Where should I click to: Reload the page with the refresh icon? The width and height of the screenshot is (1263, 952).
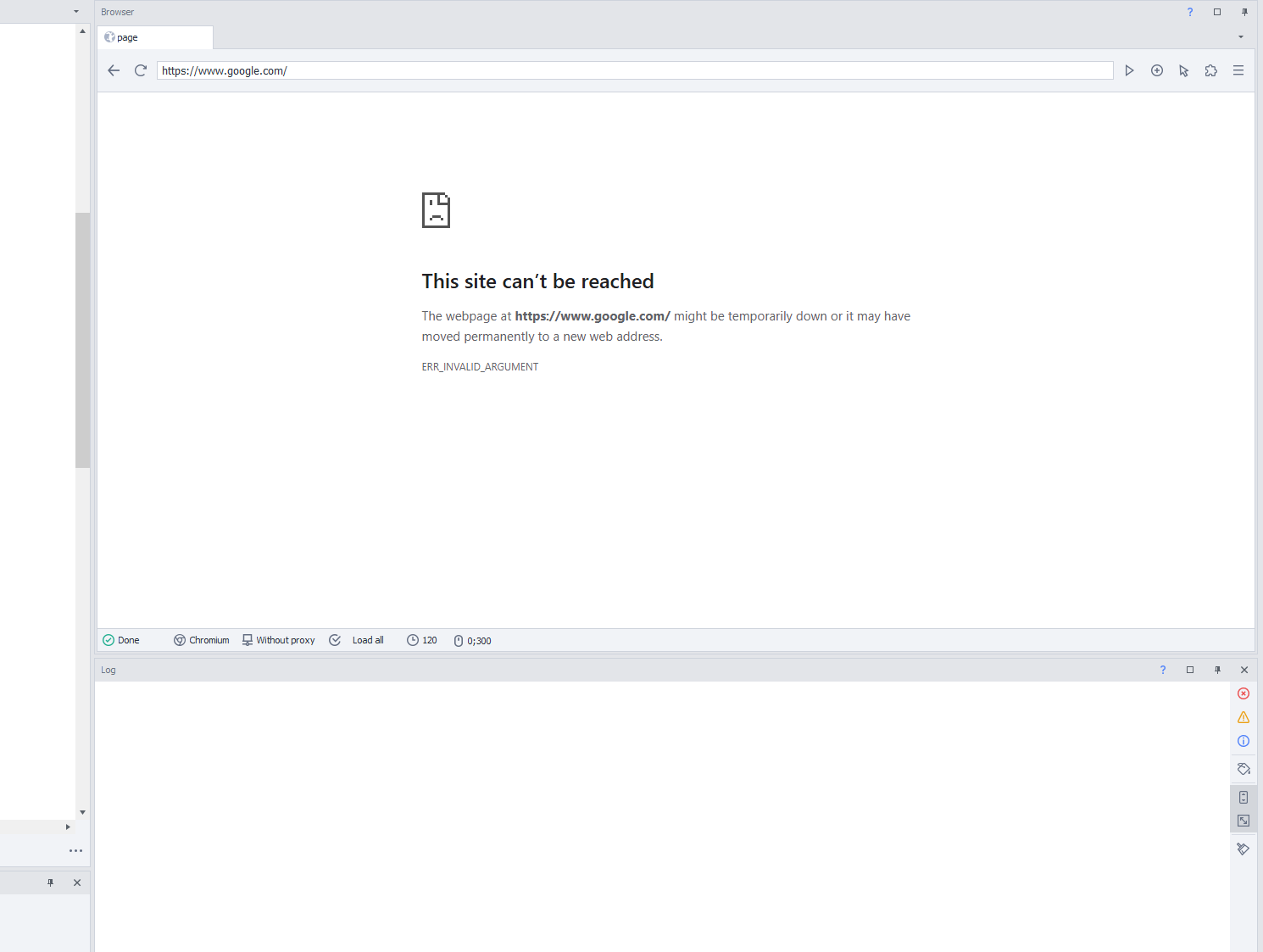(141, 70)
